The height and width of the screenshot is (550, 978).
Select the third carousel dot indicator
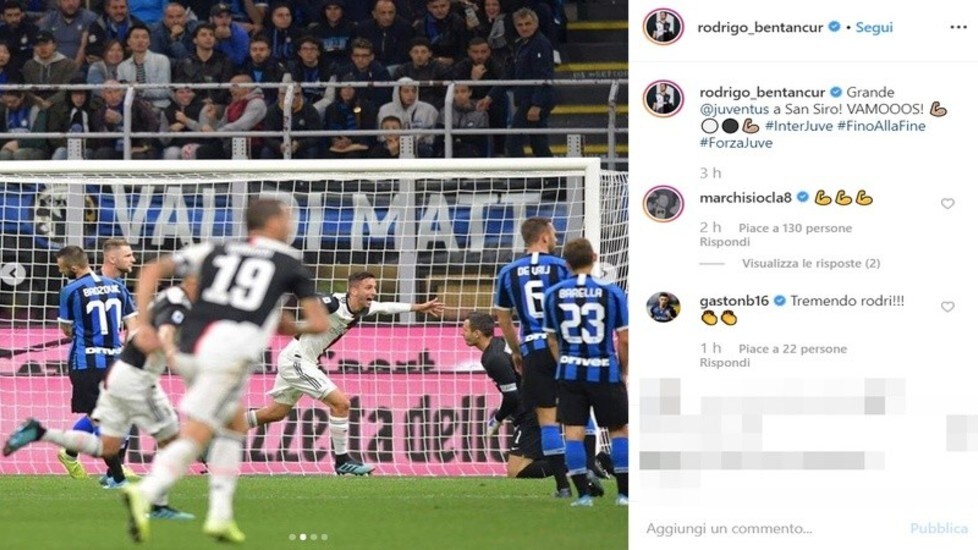pyautogui.click(x=314, y=537)
